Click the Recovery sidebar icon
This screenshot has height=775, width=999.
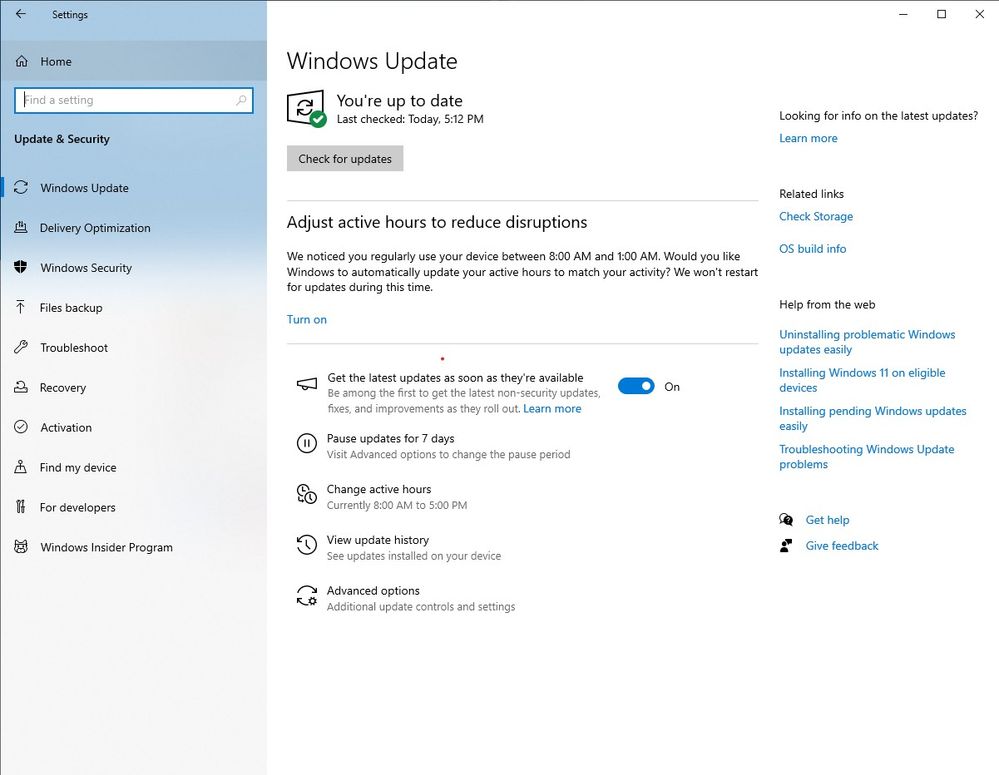(x=21, y=387)
